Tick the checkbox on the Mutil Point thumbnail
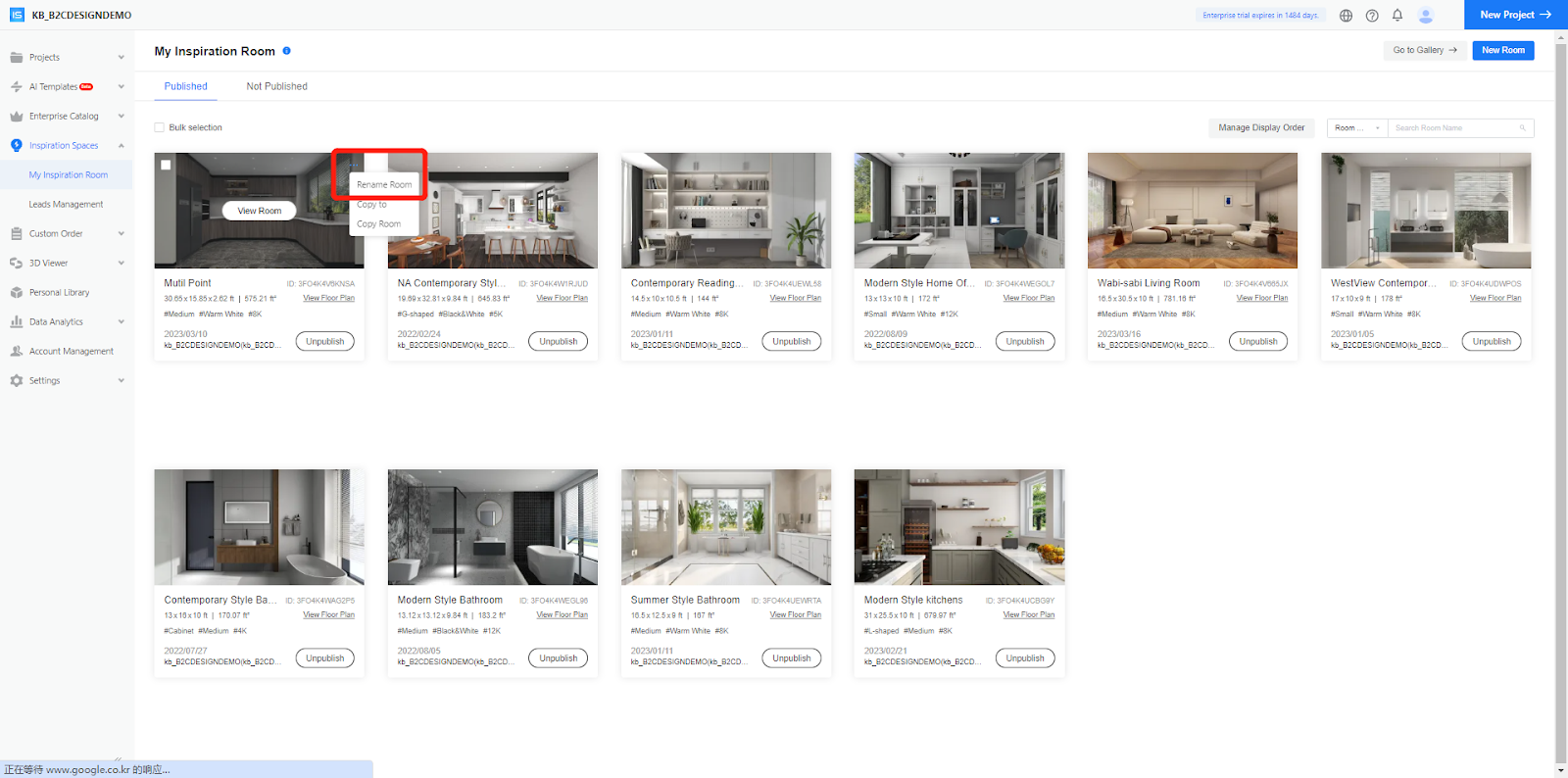1568x778 pixels. pos(166,165)
